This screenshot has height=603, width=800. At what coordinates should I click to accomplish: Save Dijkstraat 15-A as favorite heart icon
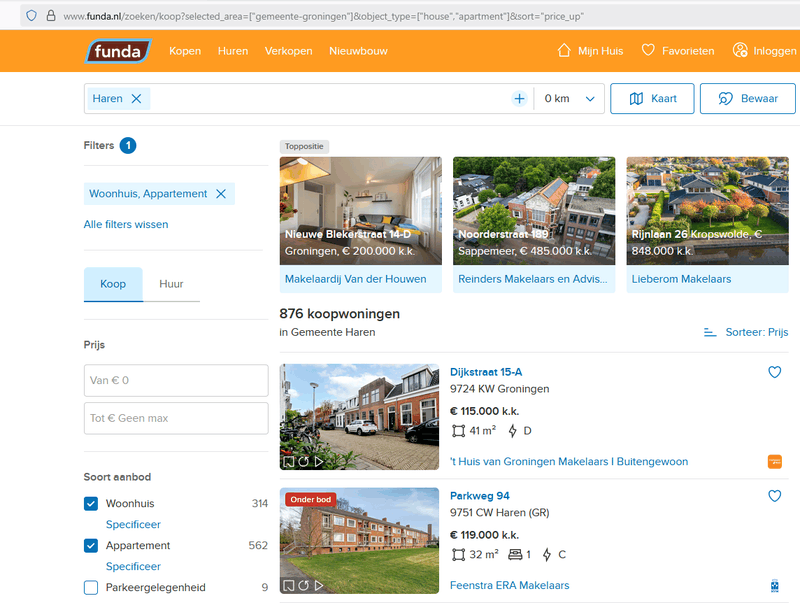click(x=775, y=372)
